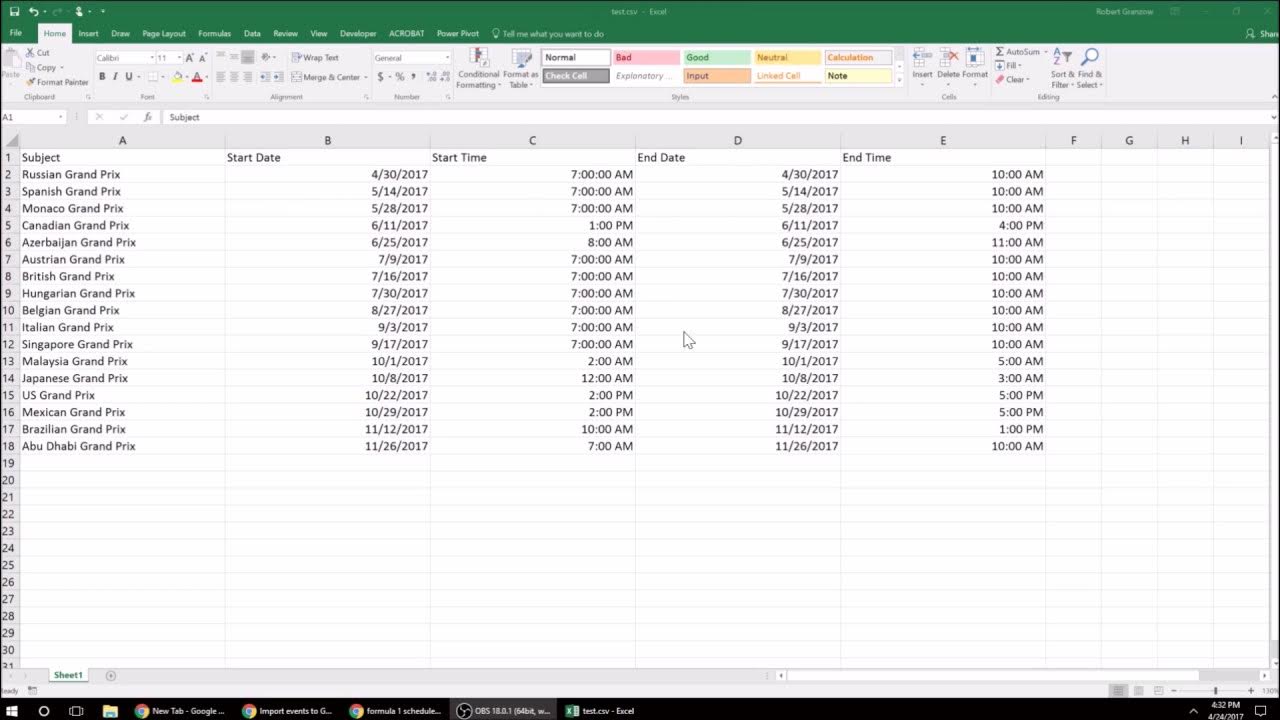Click the Percent Style icon
Image resolution: width=1280 pixels, height=720 pixels.
coord(400,77)
